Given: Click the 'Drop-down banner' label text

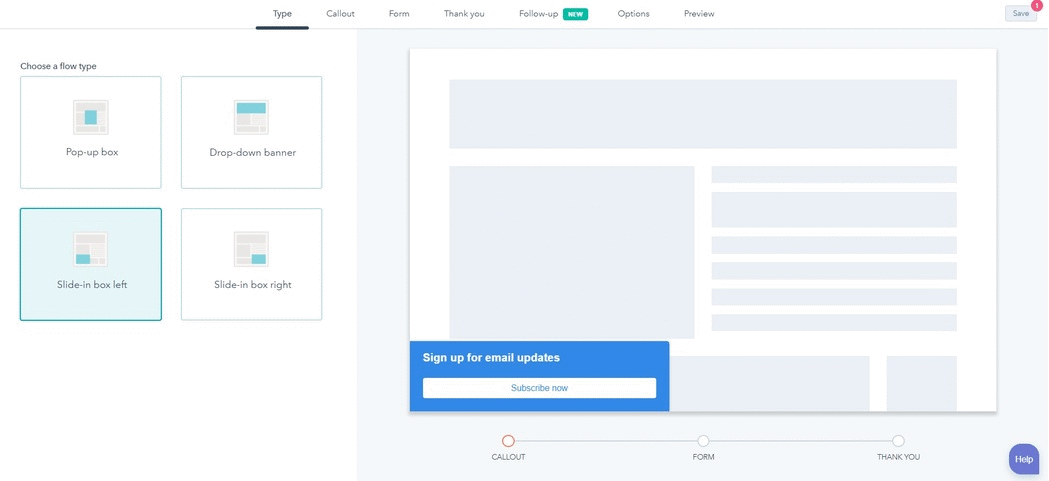Looking at the screenshot, I should click(252, 153).
